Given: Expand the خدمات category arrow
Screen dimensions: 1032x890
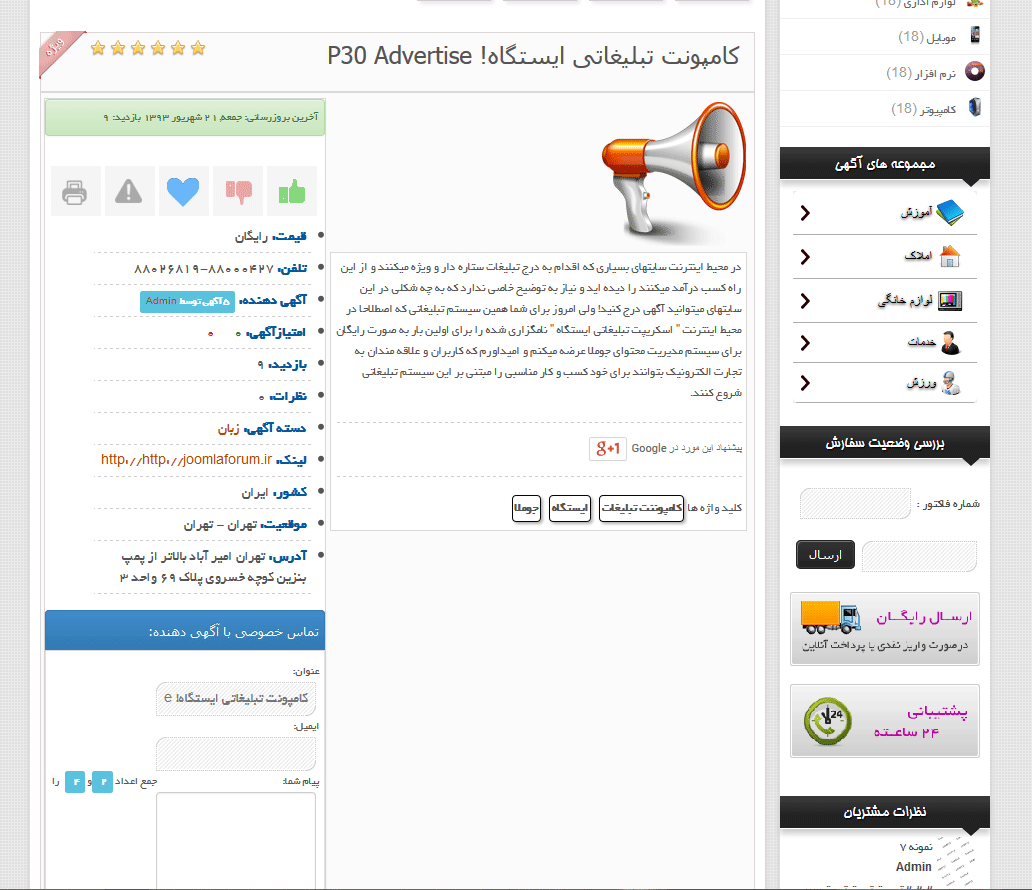Looking at the screenshot, I should click(x=805, y=343).
